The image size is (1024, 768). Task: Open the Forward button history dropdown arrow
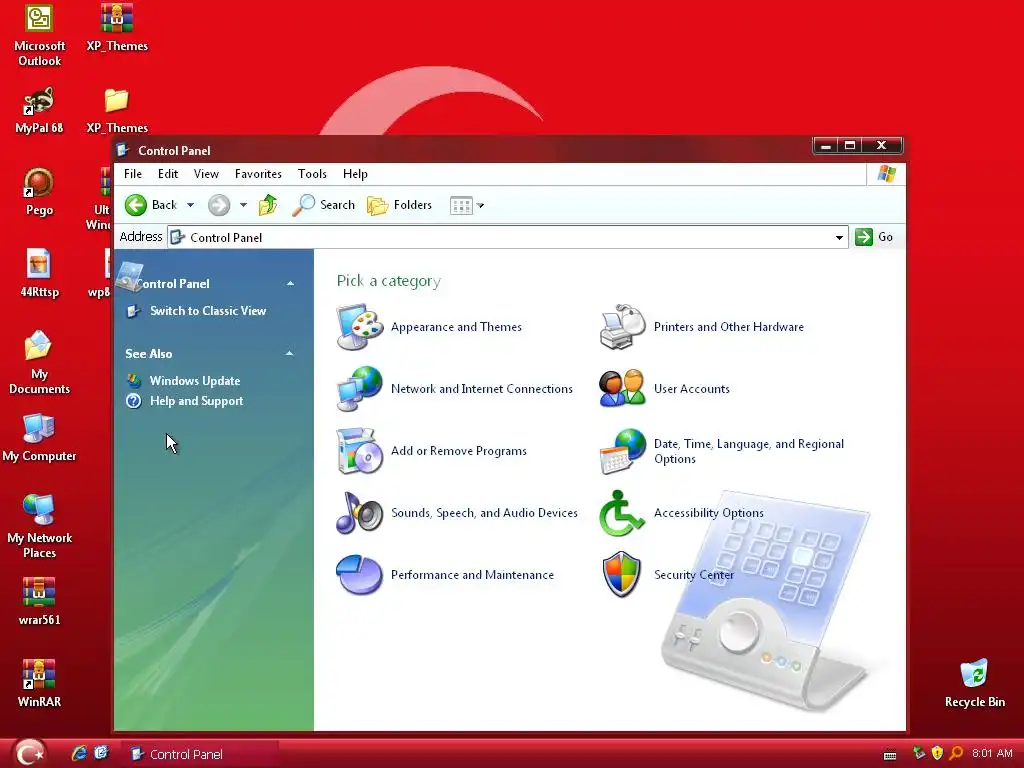click(x=243, y=205)
